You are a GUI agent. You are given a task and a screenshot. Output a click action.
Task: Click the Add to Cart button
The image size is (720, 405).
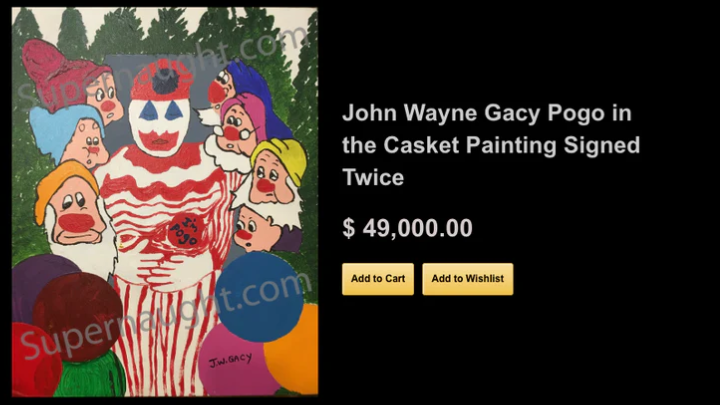tap(377, 279)
